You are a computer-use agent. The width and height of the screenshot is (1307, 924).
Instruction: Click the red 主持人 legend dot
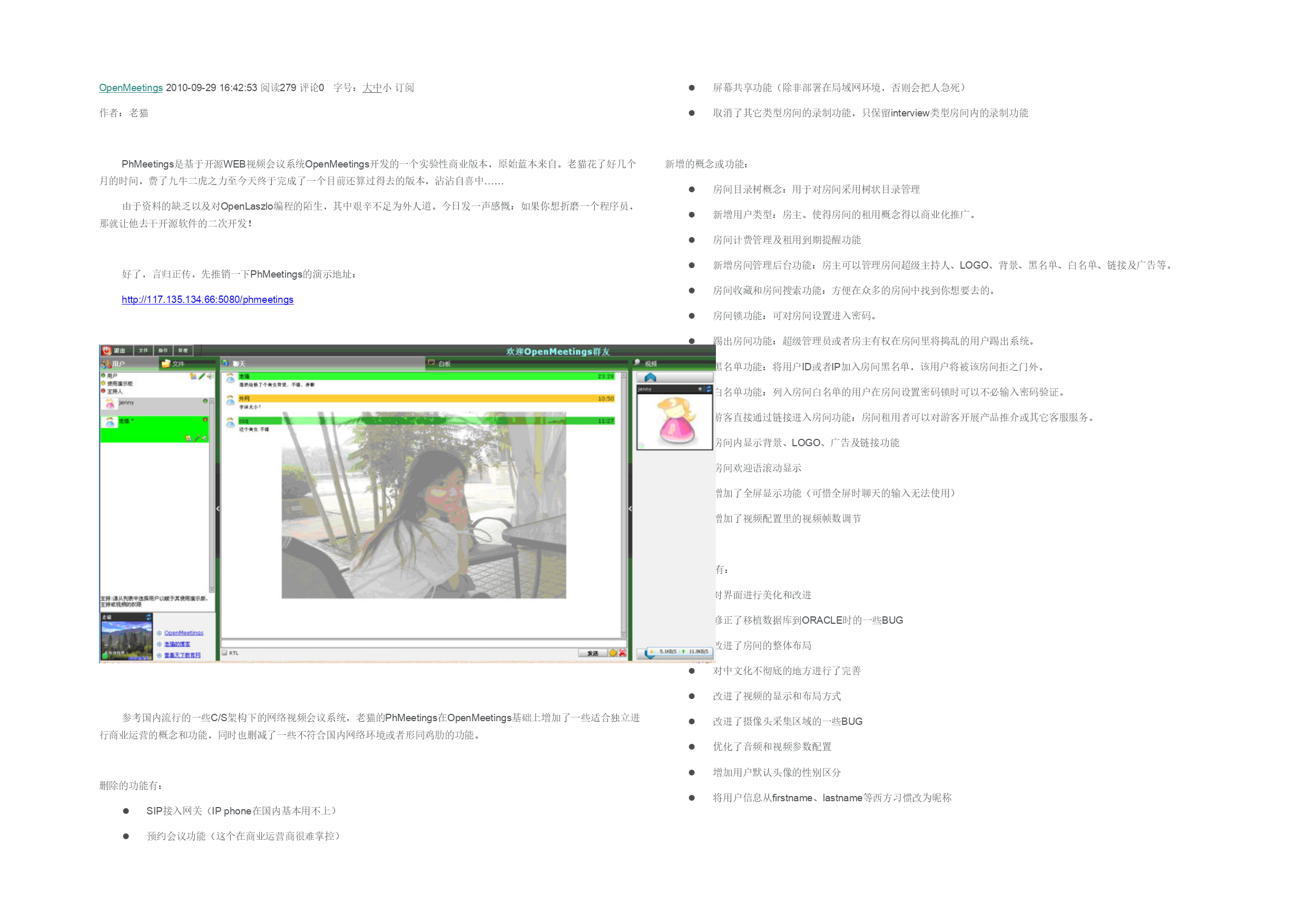(104, 390)
